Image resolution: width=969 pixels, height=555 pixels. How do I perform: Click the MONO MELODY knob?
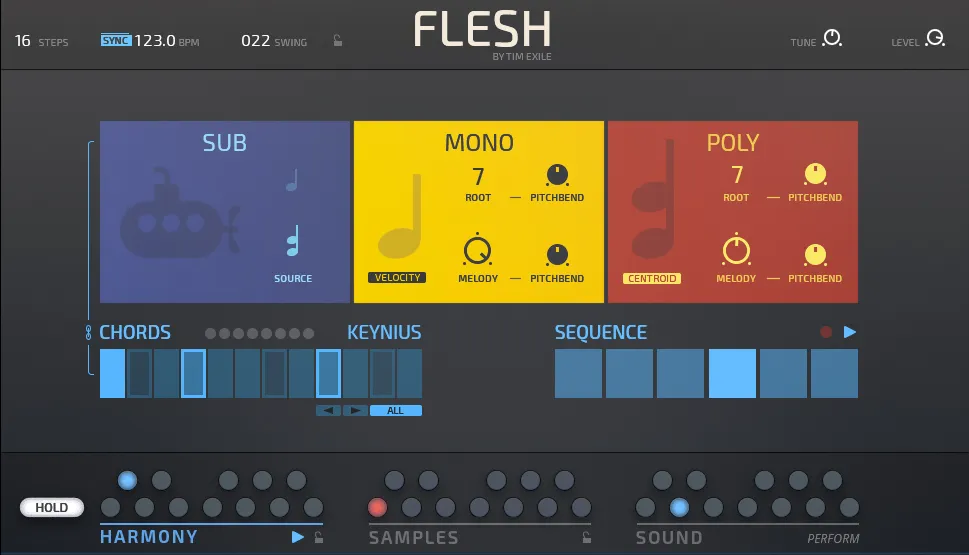point(477,251)
